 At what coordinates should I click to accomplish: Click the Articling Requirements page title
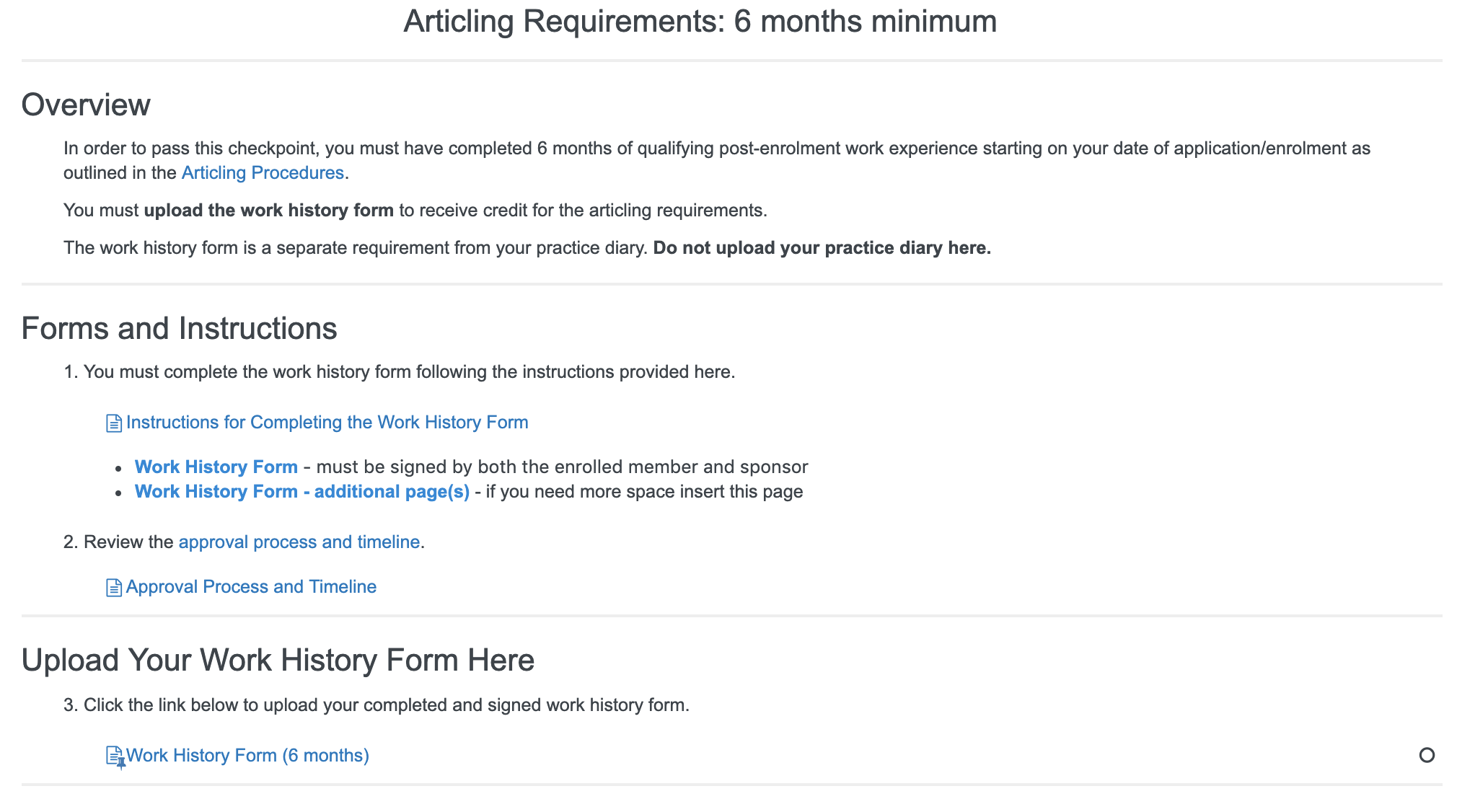coord(700,22)
